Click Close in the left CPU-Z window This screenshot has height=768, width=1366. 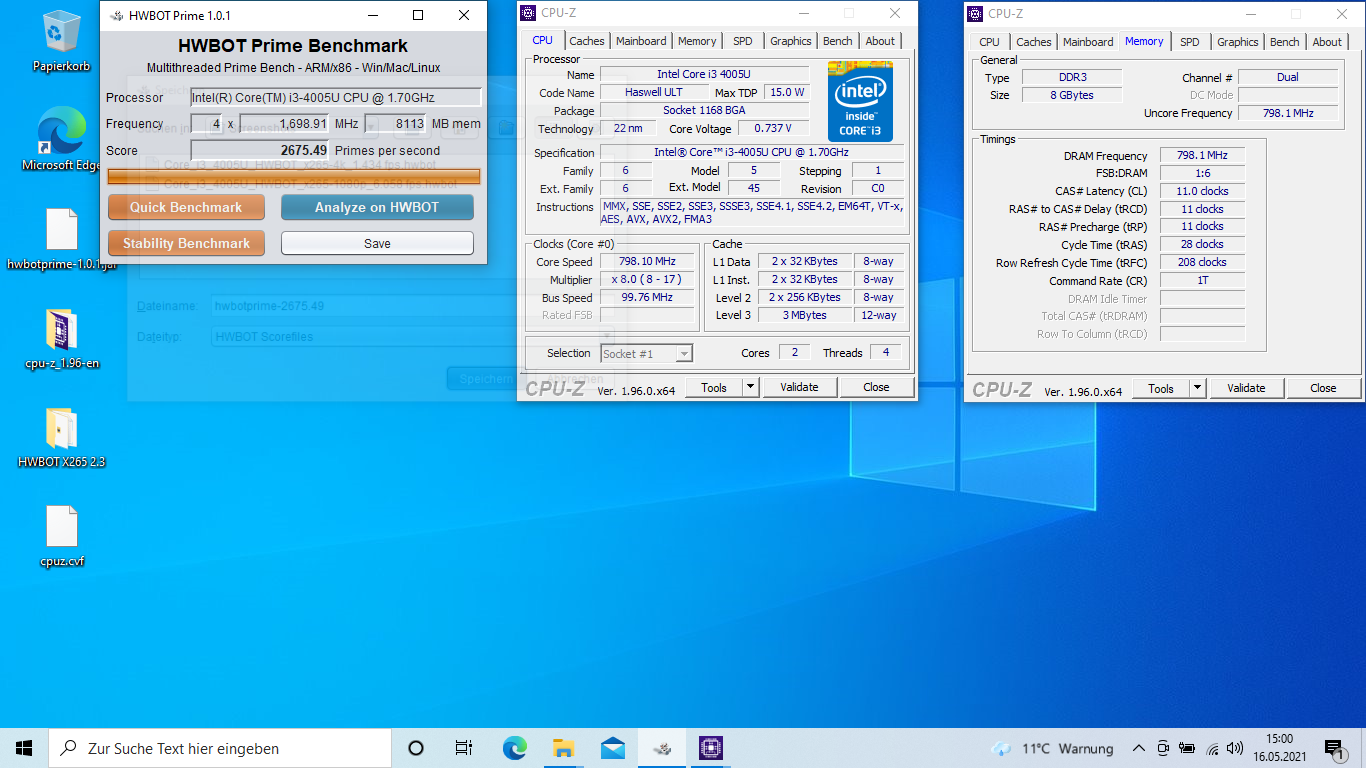(876, 387)
